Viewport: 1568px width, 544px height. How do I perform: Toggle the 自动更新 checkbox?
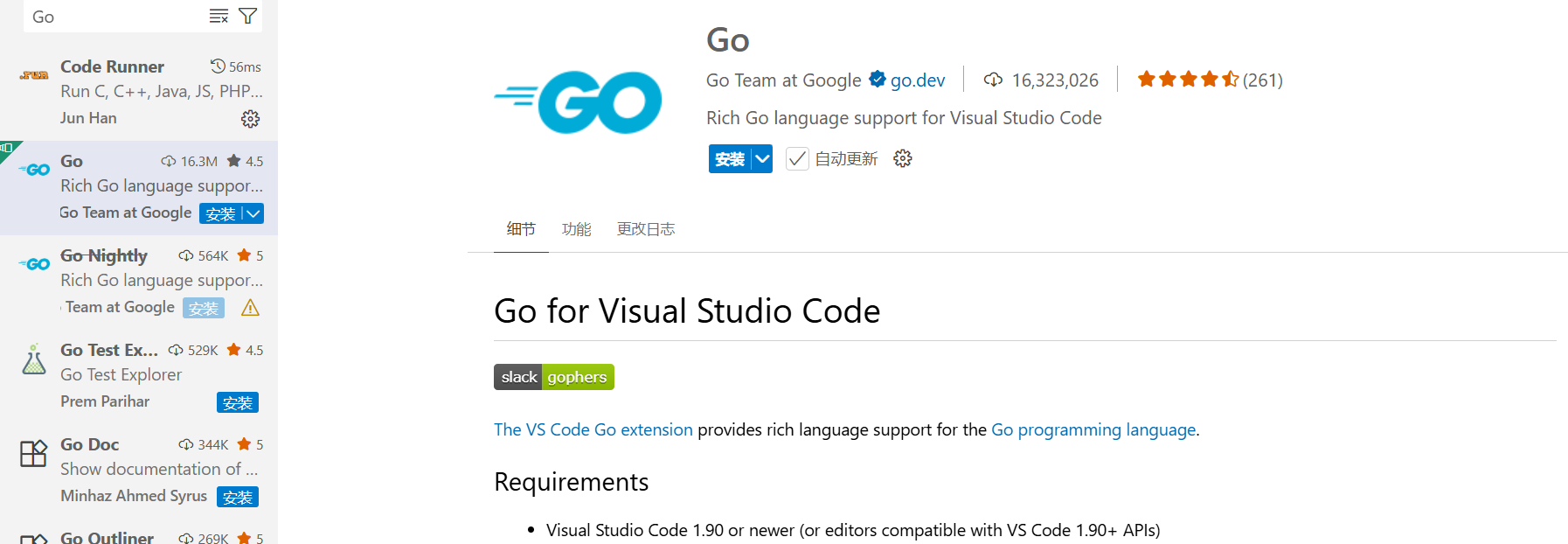(x=797, y=158)
